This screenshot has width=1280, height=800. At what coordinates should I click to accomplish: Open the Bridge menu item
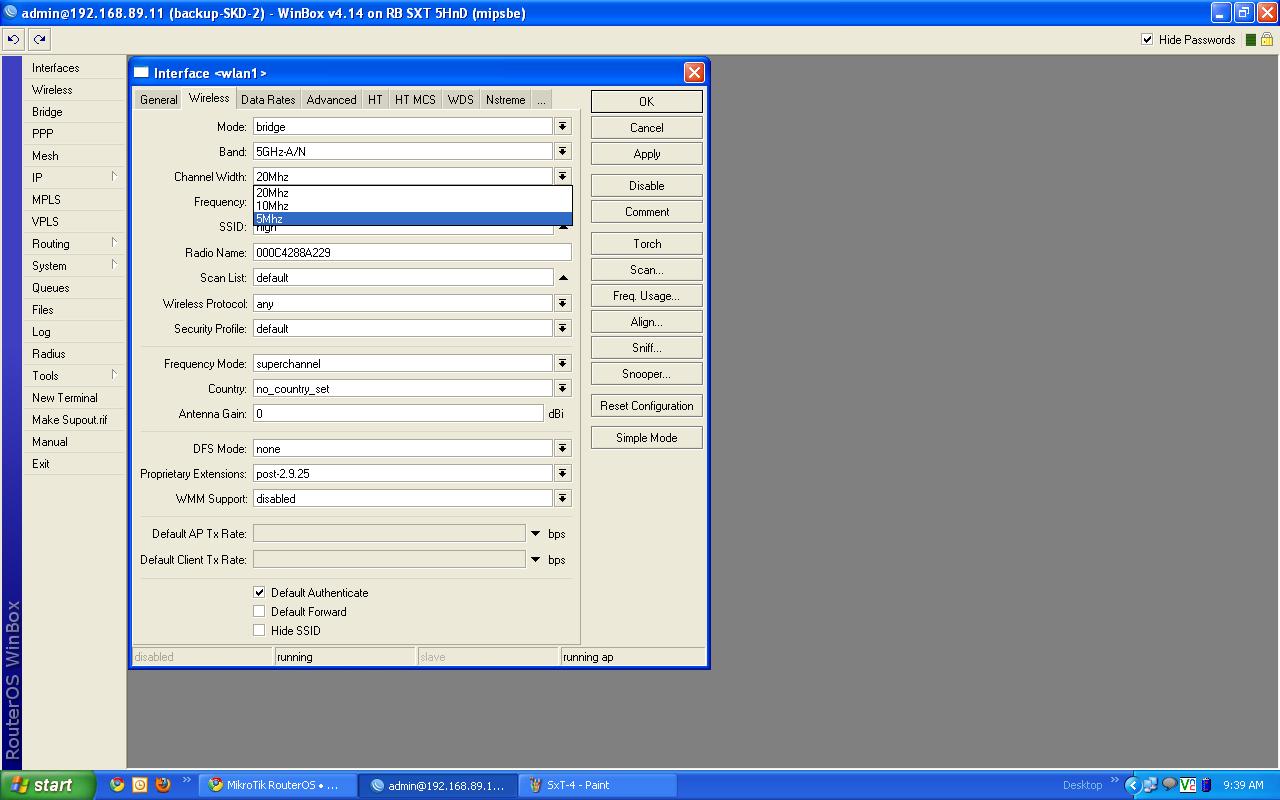pyautogui.click(x=74, y=112)
